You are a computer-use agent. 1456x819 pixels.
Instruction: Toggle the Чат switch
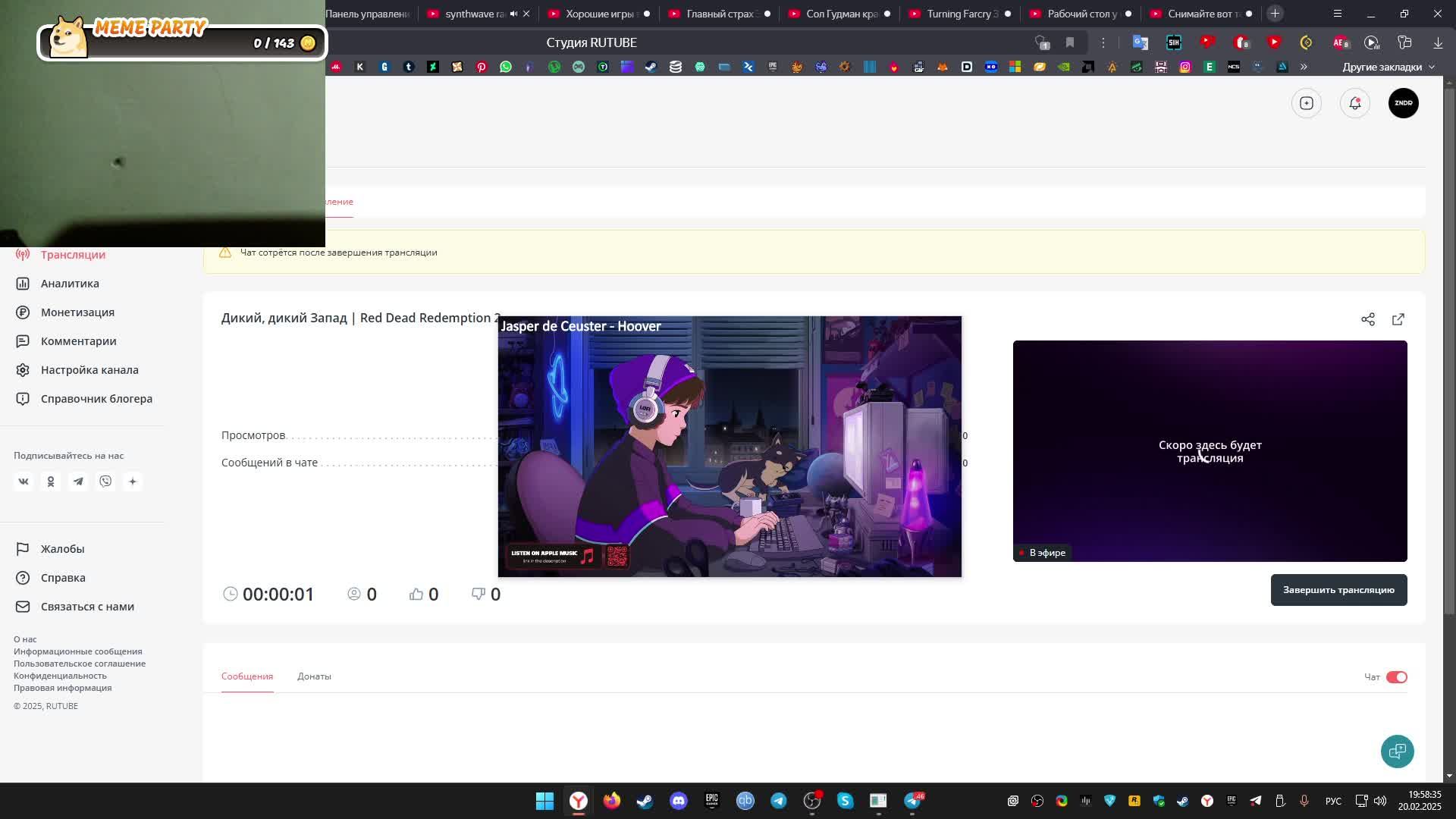[1397, 677]
